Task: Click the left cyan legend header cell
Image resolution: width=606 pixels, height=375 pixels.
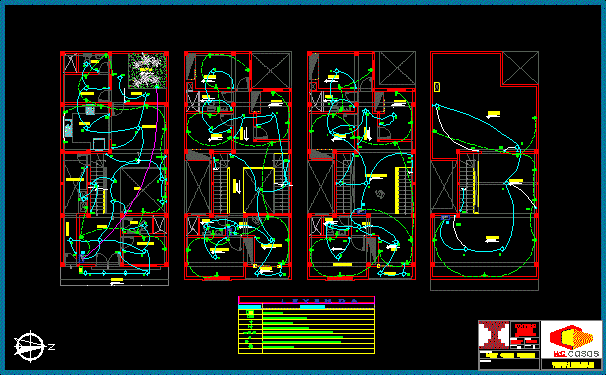Action: coord(250,307)
